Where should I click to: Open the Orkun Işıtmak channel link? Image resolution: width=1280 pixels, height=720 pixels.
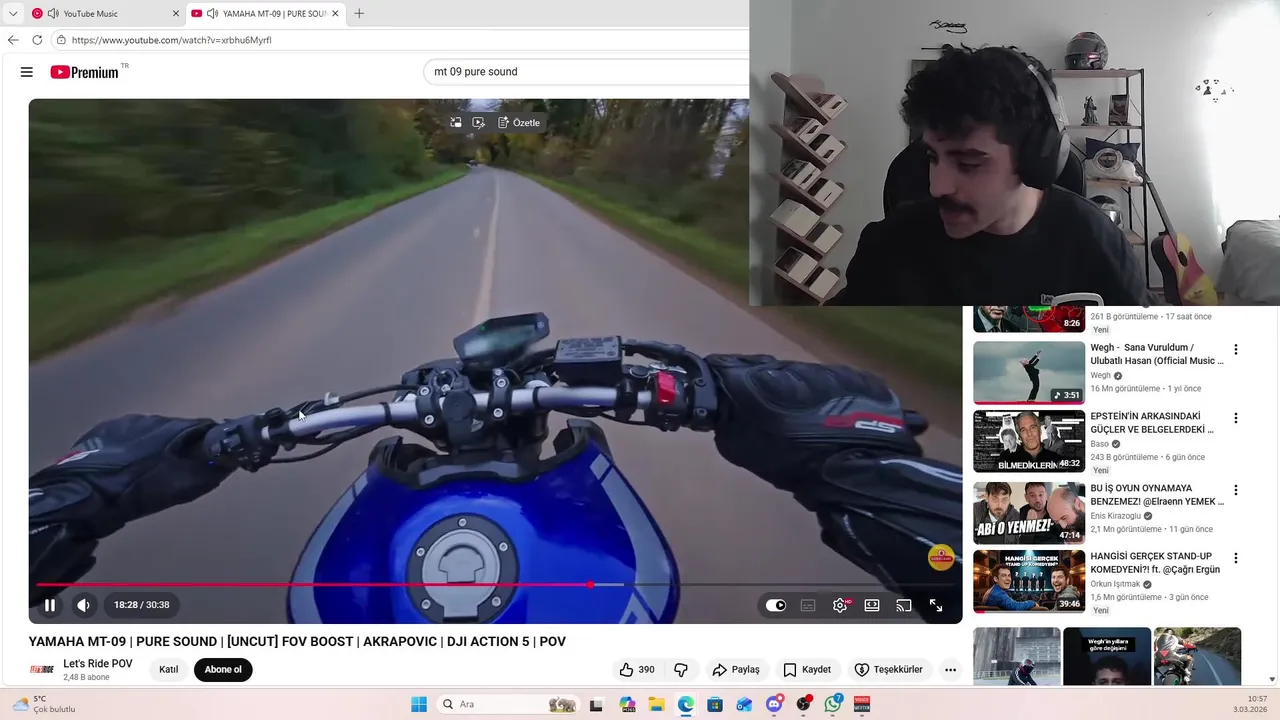click(x=1116, y=584)
